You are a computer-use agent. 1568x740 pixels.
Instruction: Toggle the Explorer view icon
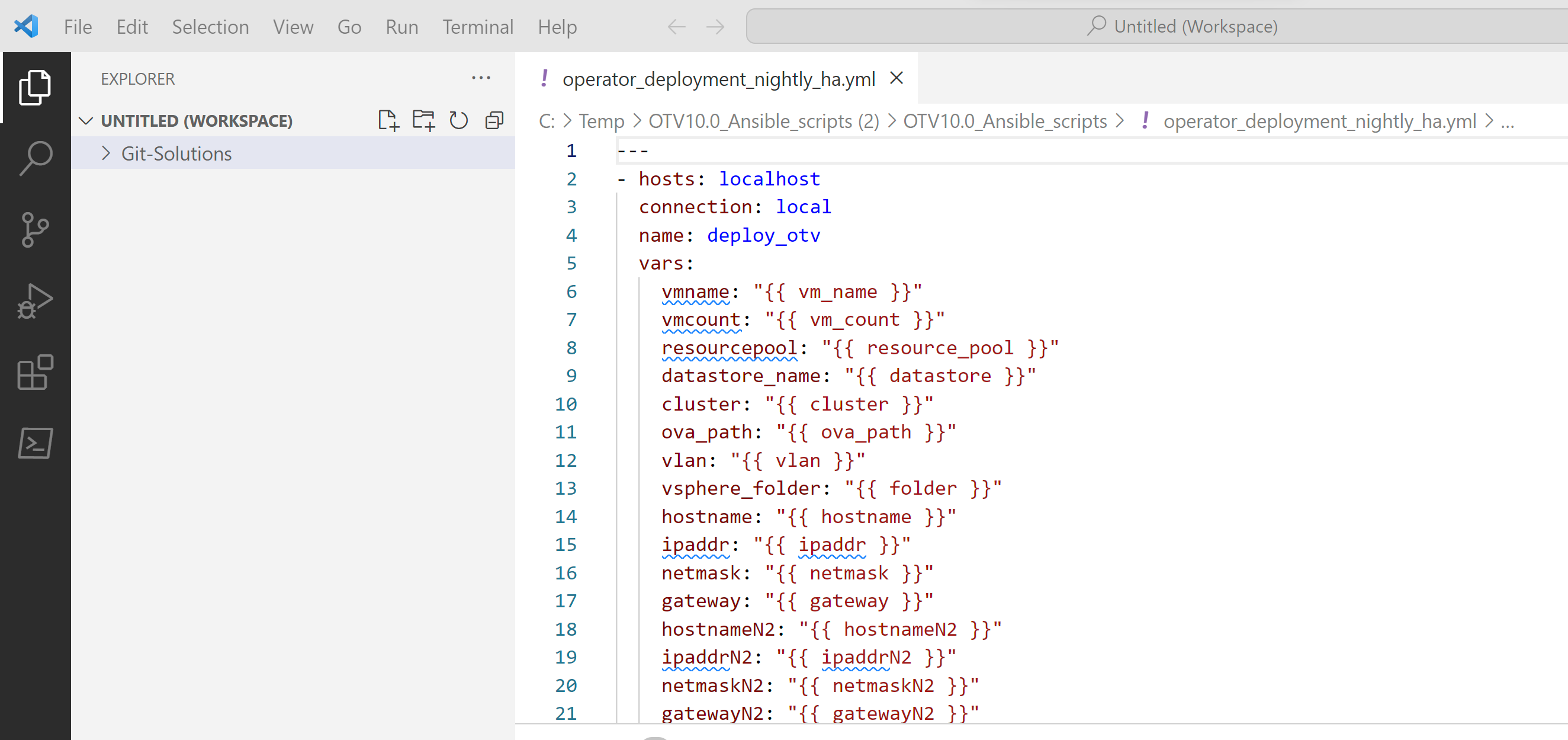(x=36, y=87)
